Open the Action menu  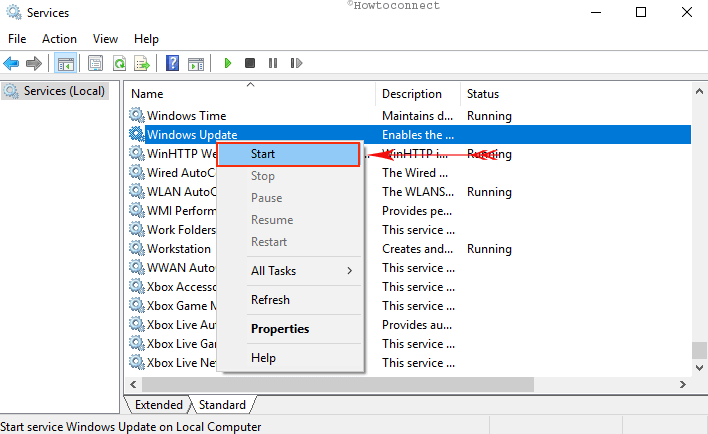click(x=59, y=39)
